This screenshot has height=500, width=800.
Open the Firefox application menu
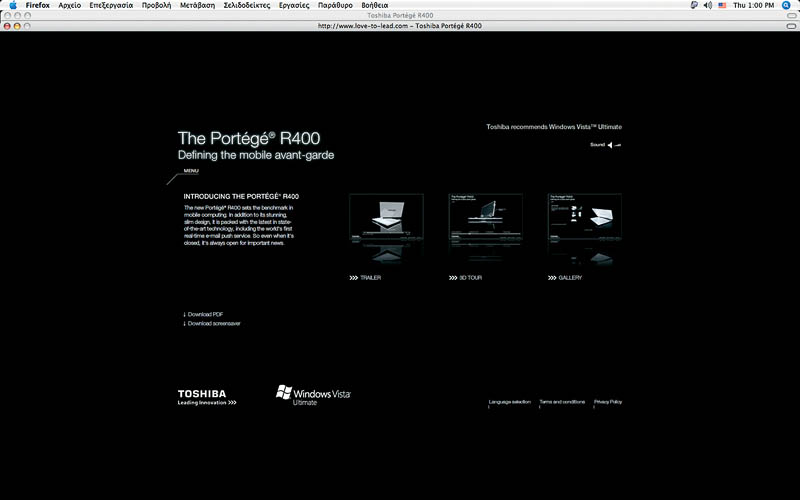[x=37, y=5]
